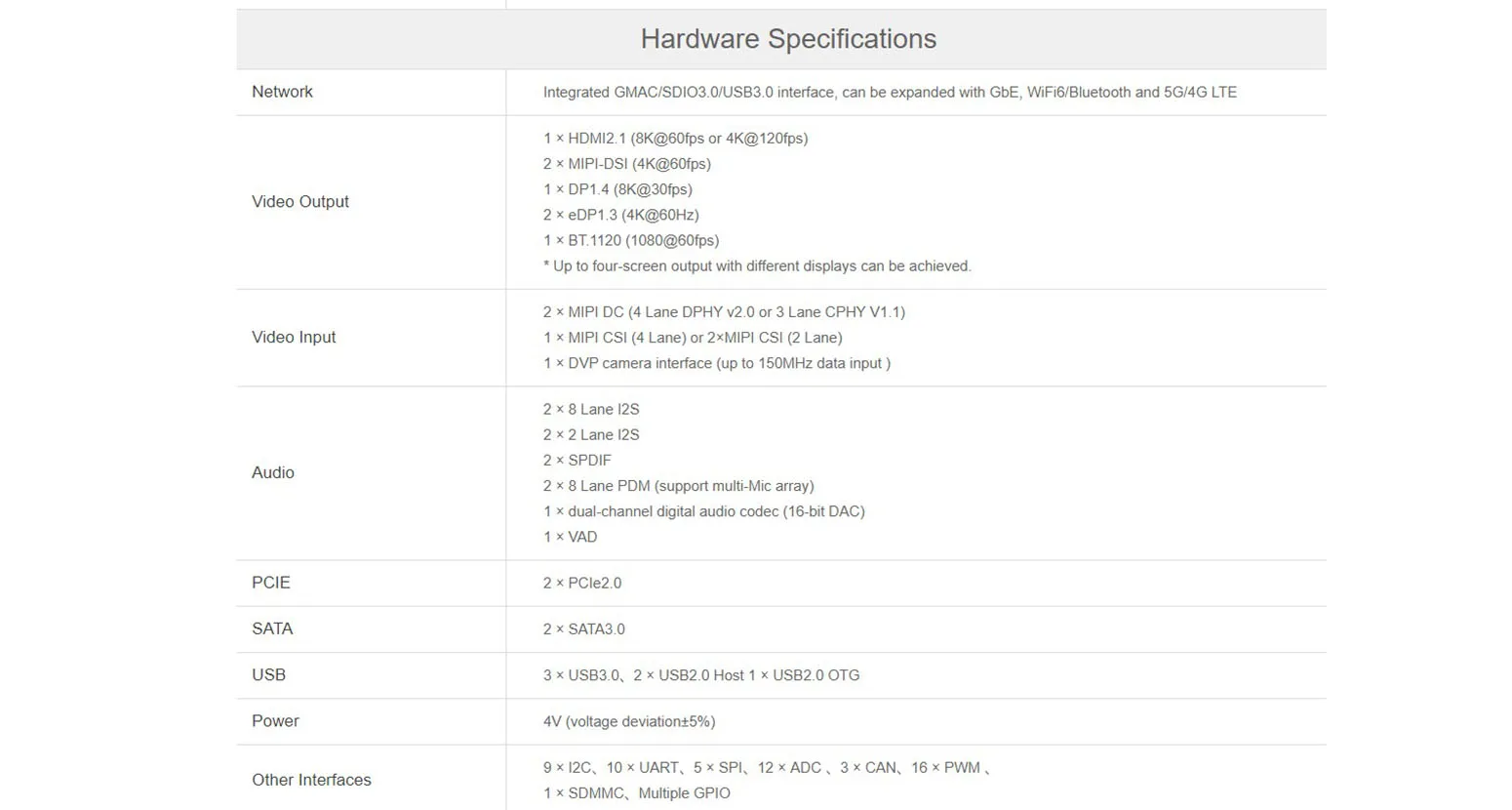Click the four-screen output footnote text
This screenshot has width=1512, height=810.
[x=756, y=266]
